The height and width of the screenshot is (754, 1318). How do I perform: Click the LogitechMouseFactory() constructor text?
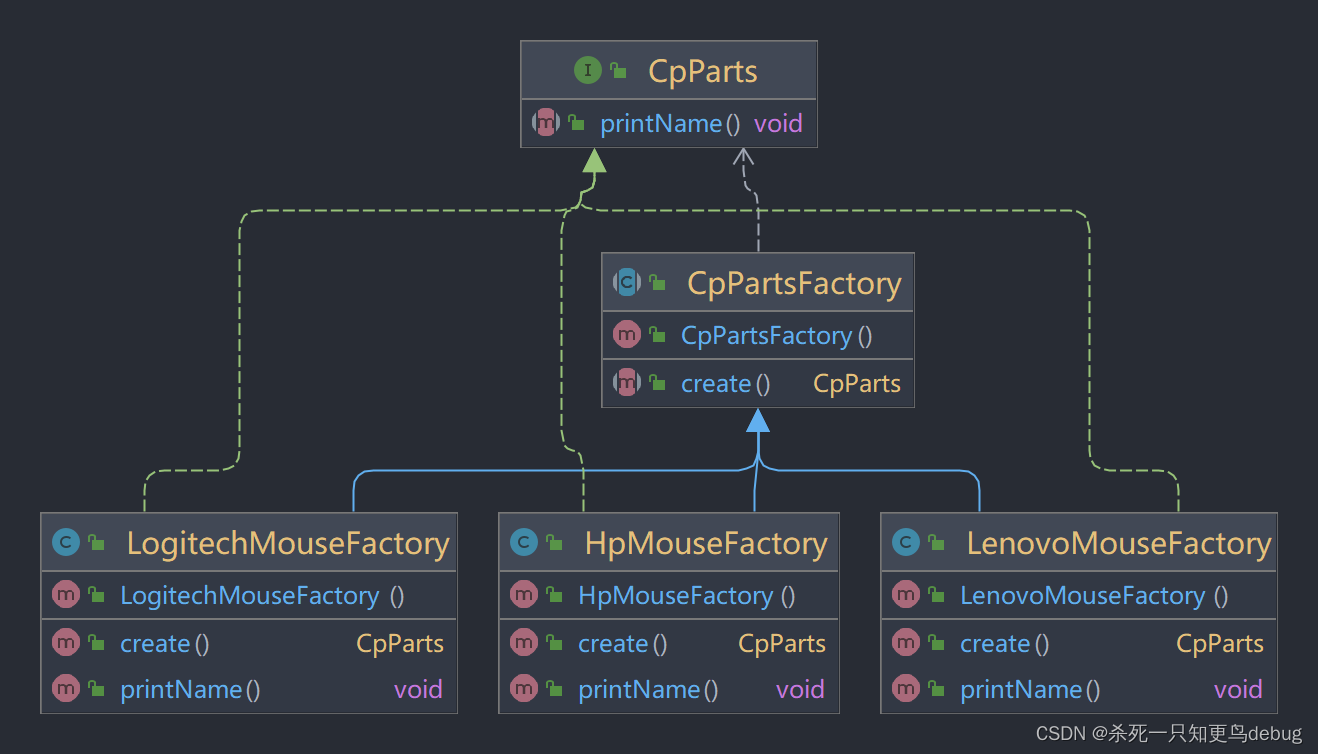tap(262, 596)
